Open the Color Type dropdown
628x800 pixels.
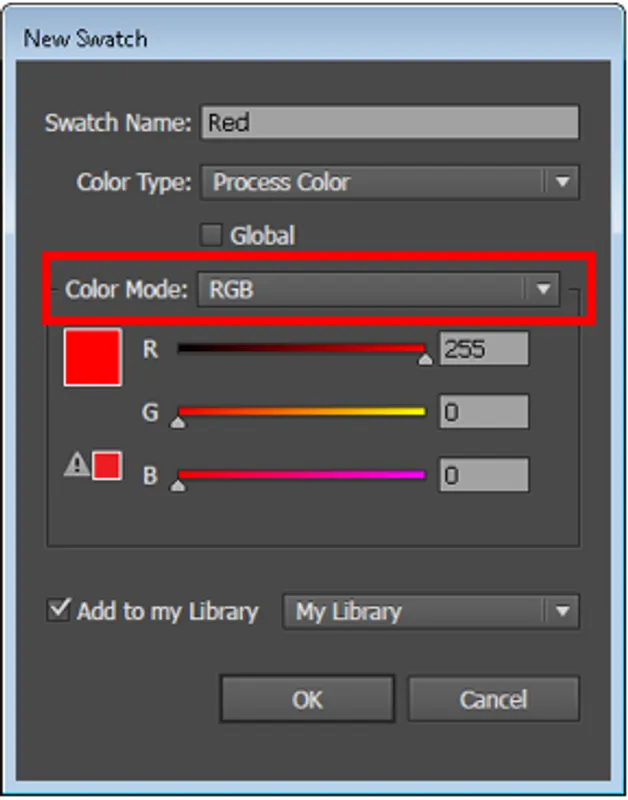point(561,183)
